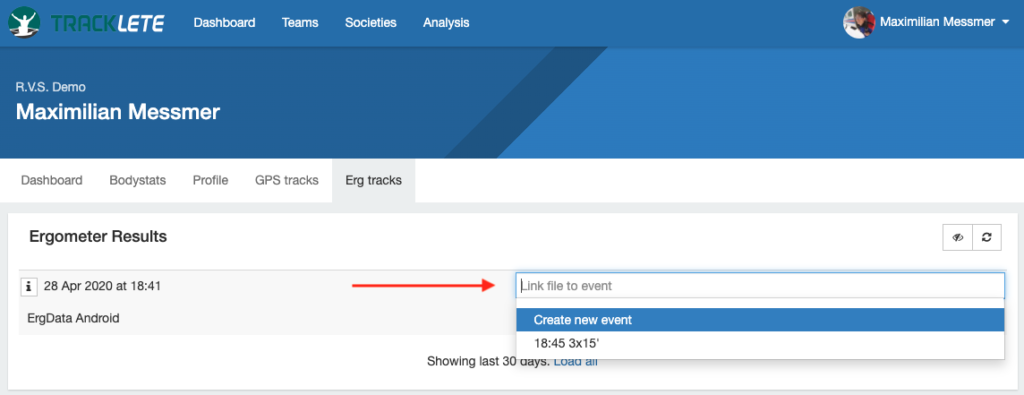This screenshot has height=395, width=1024.
Task: Select the Erg tracks tab
Action: pyautogui.click(x=374, y=180)
